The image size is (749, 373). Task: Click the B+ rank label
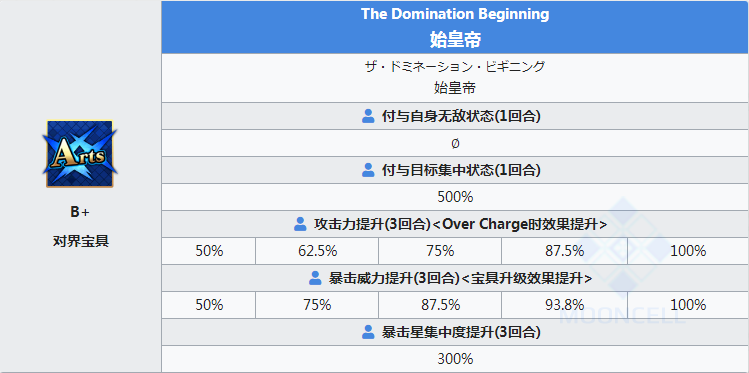point(80,212)
